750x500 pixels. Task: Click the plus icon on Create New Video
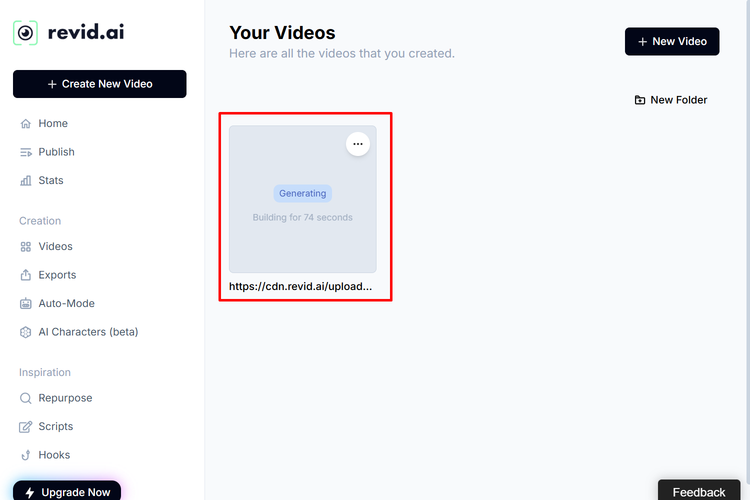coord(52,84)
